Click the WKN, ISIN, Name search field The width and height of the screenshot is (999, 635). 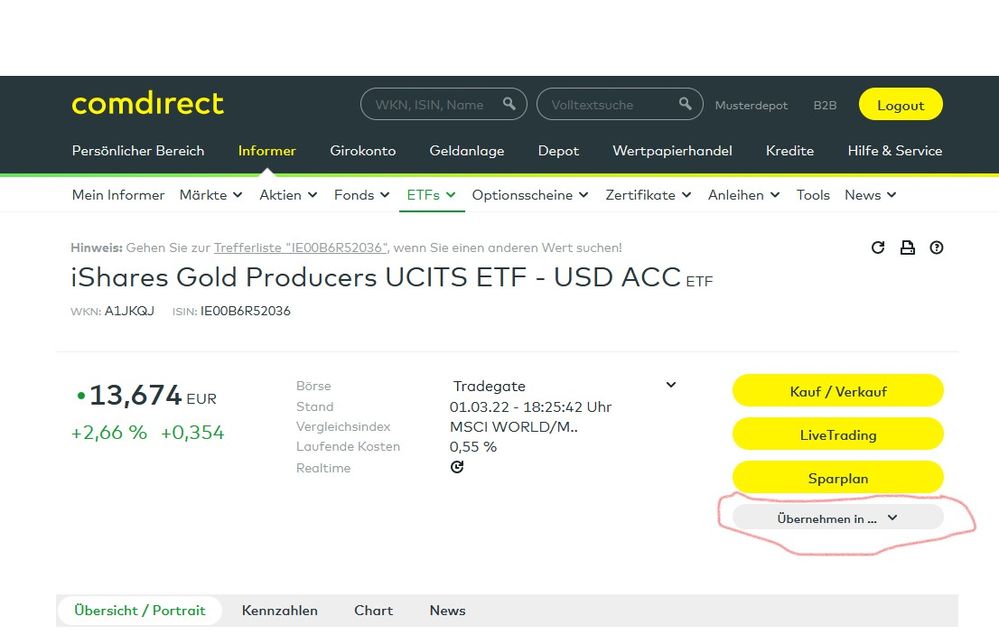tap(429, 104)
